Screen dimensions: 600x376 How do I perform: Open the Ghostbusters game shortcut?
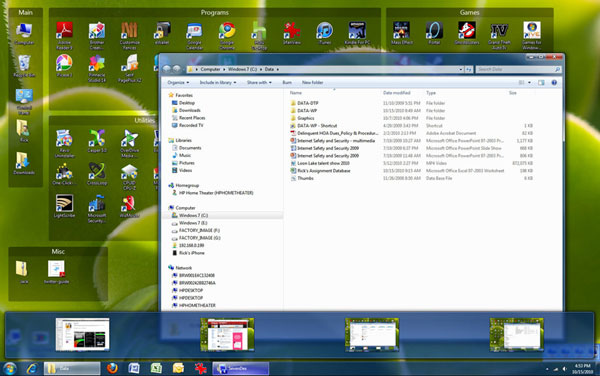[x=467, y=33]
